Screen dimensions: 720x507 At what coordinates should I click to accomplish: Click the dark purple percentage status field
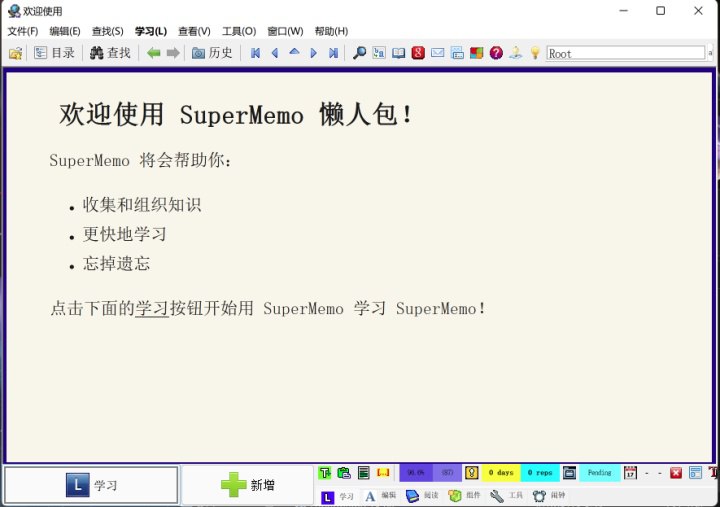click(x=416, y=473)
